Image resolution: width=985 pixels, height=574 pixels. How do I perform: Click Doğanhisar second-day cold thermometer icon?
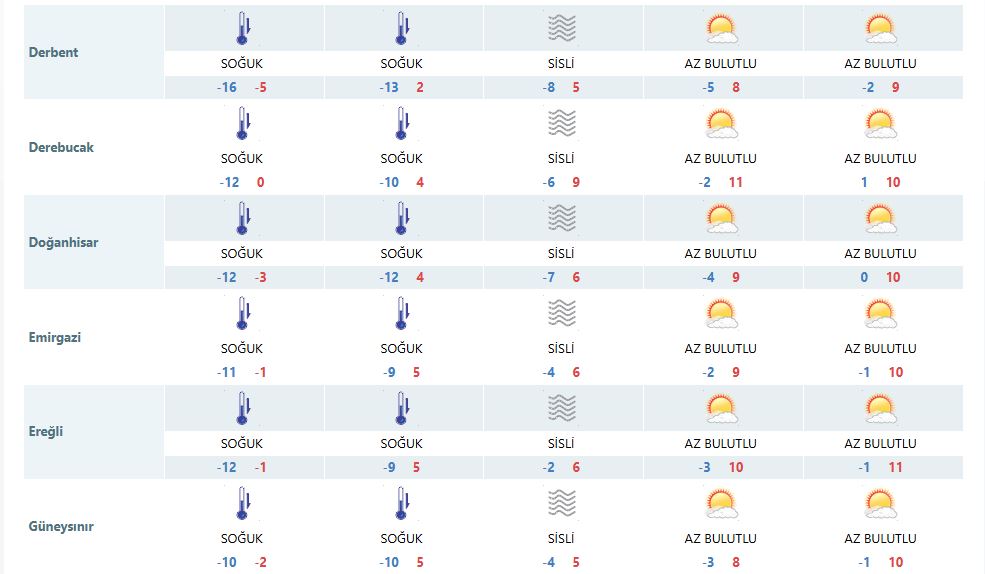[402, 218]
